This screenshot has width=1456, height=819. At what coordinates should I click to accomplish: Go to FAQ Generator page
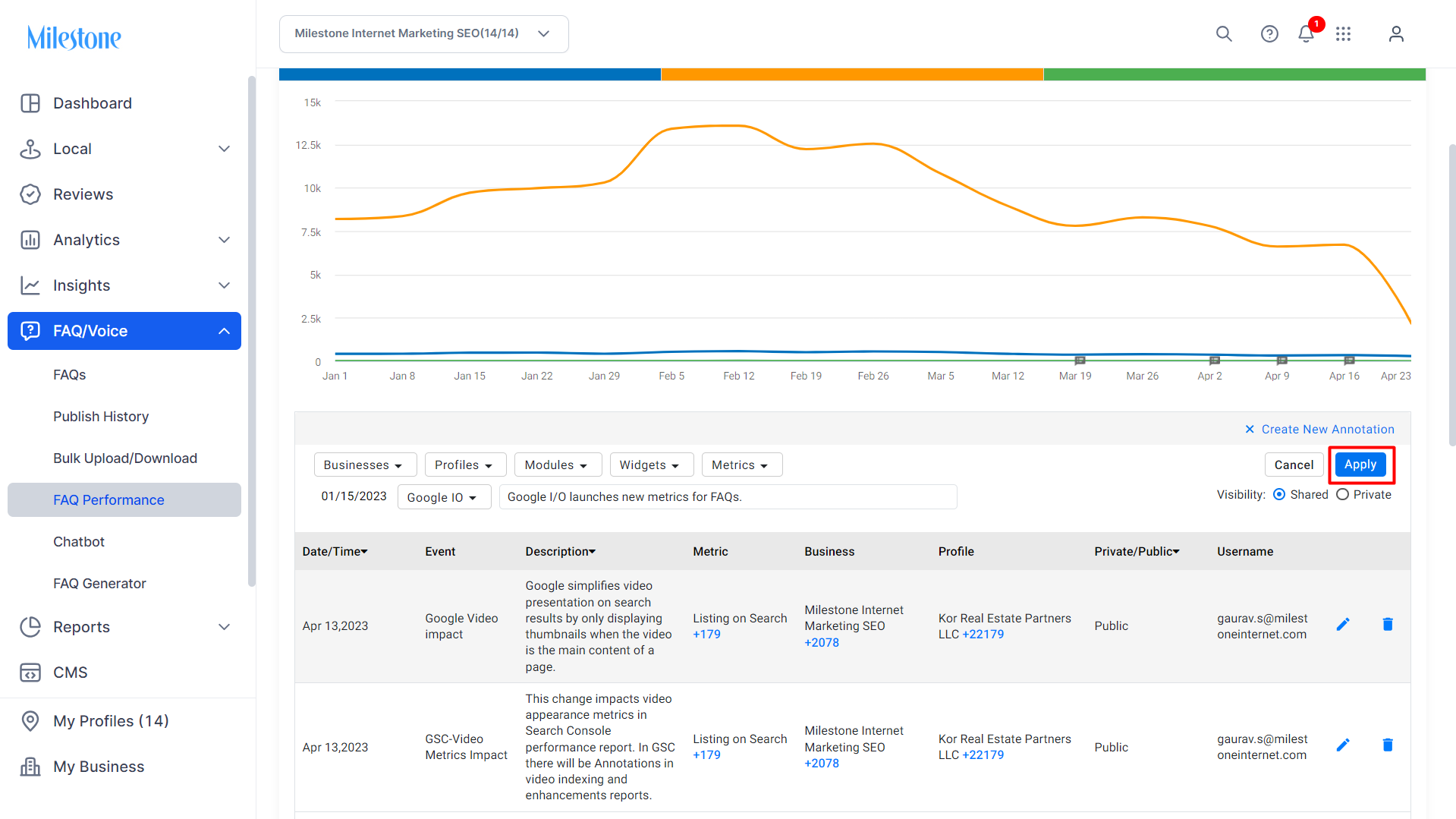point(99,584)
